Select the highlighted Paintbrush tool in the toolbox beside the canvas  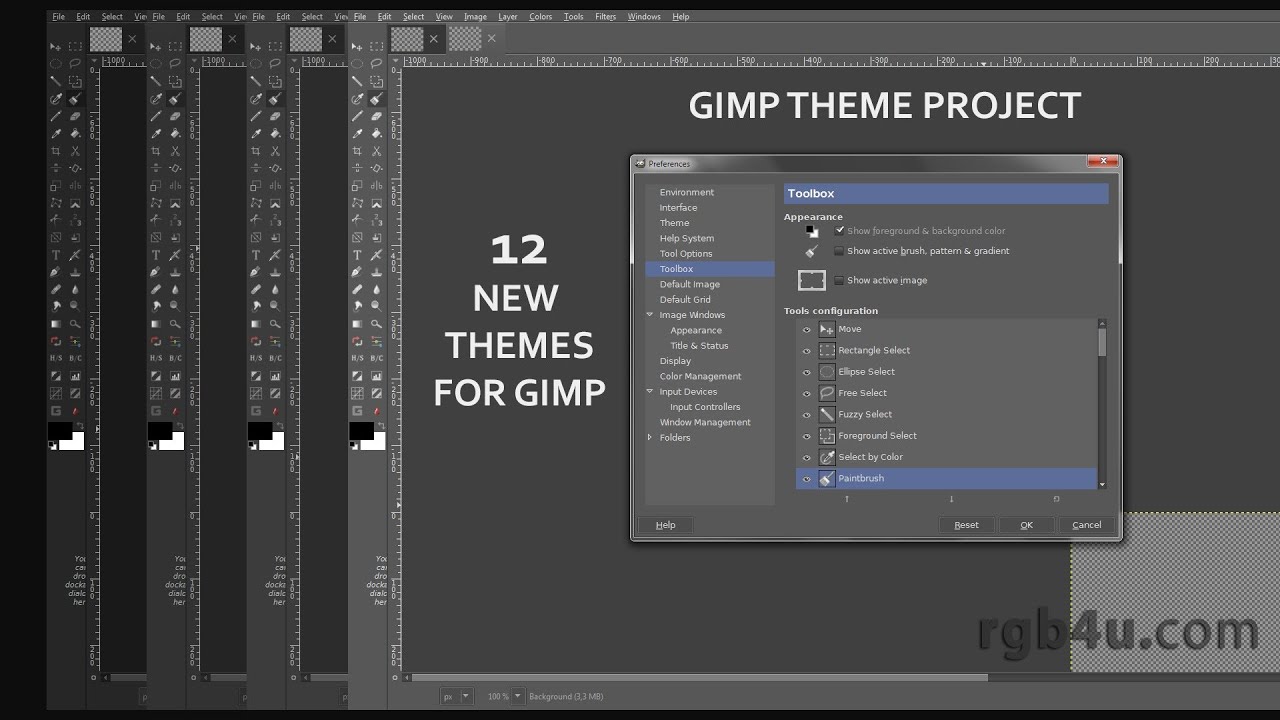pos(376,99)
